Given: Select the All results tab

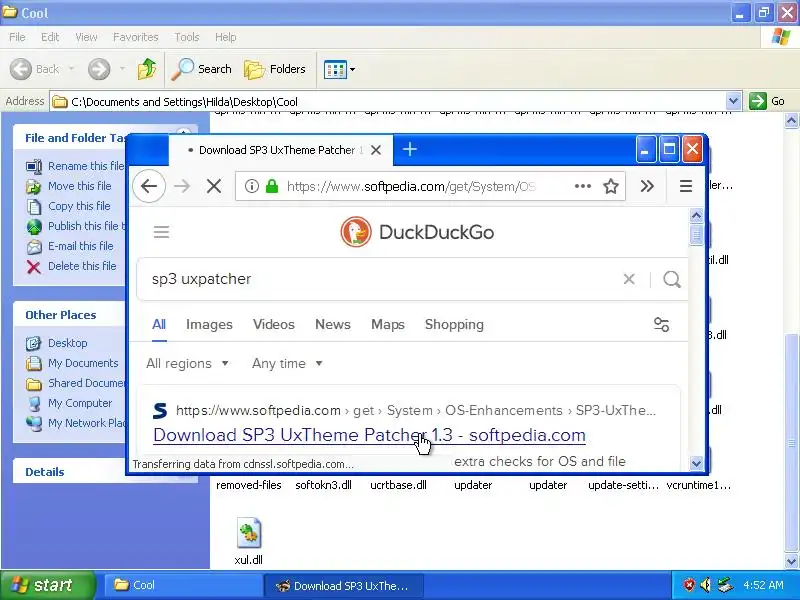Looking at the screenshot, I should pyautogui.click(x=159, y=324).
